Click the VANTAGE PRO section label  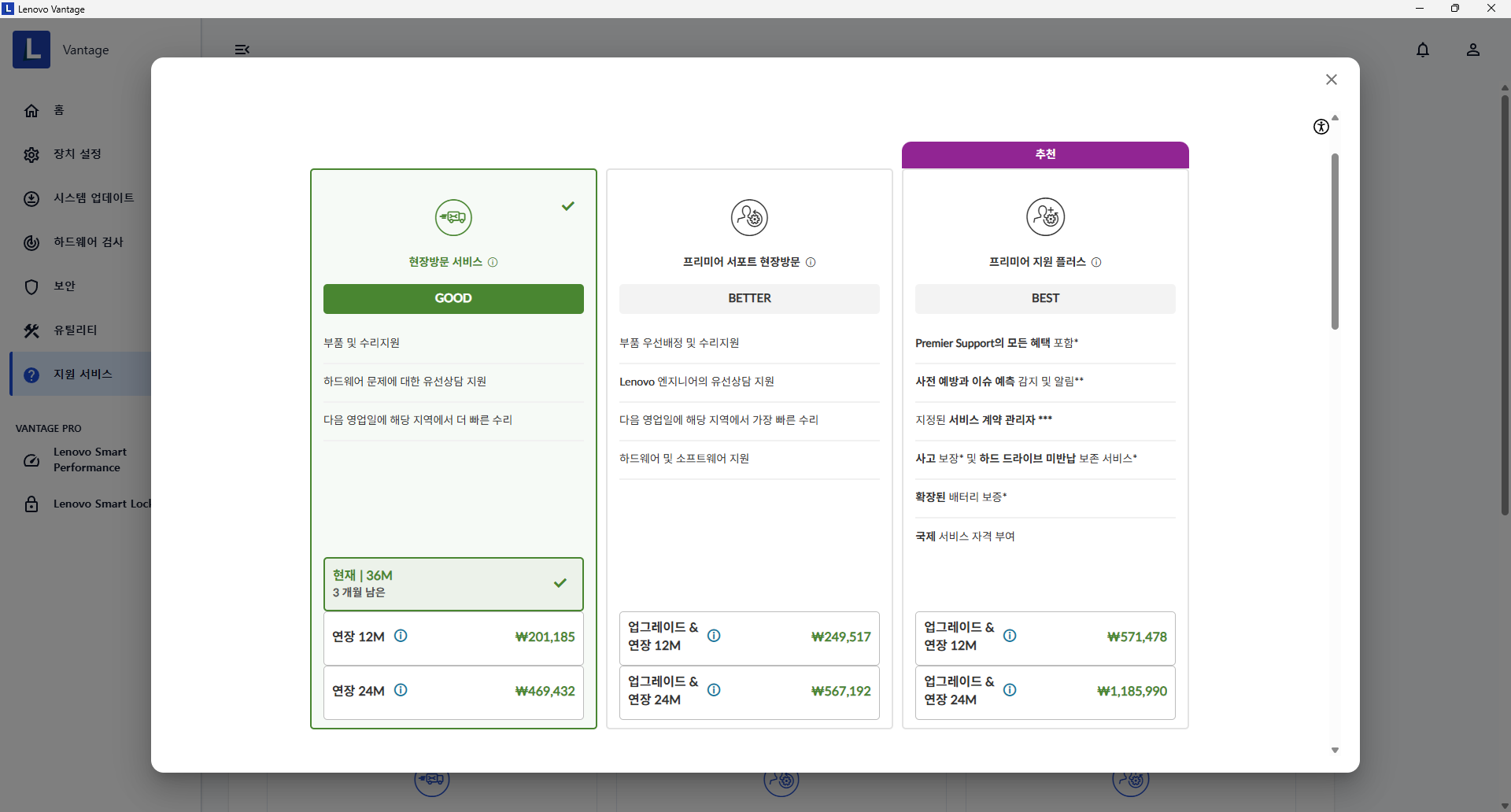pos(49,429)
